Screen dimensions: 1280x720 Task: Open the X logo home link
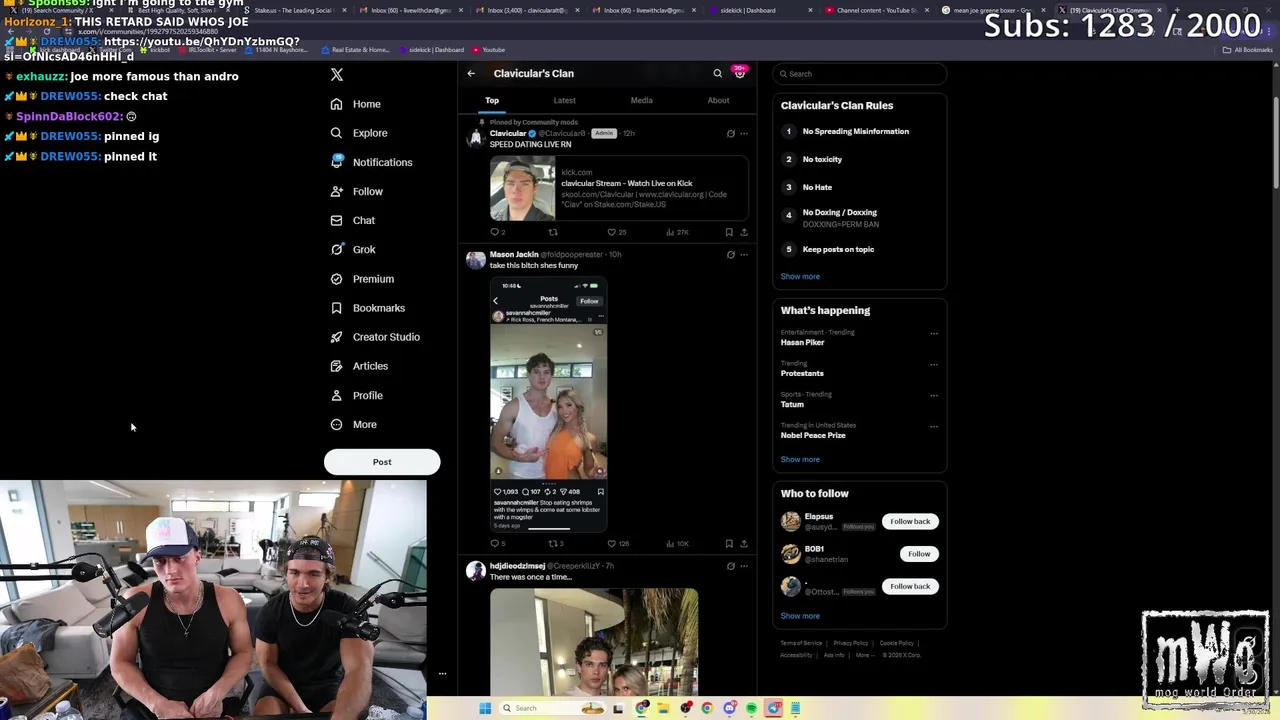[x=337, y=75]
